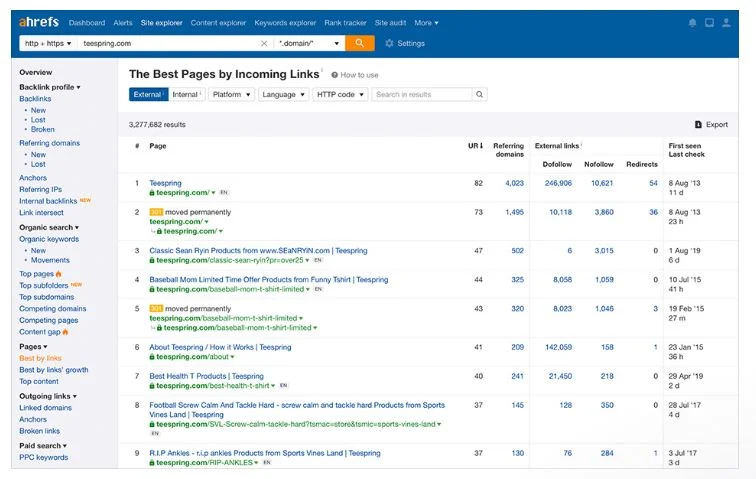Click the padlock icon beside teespring.com/about
The width and height of the screenshot is (756, 479).
(x=152, y=357)
